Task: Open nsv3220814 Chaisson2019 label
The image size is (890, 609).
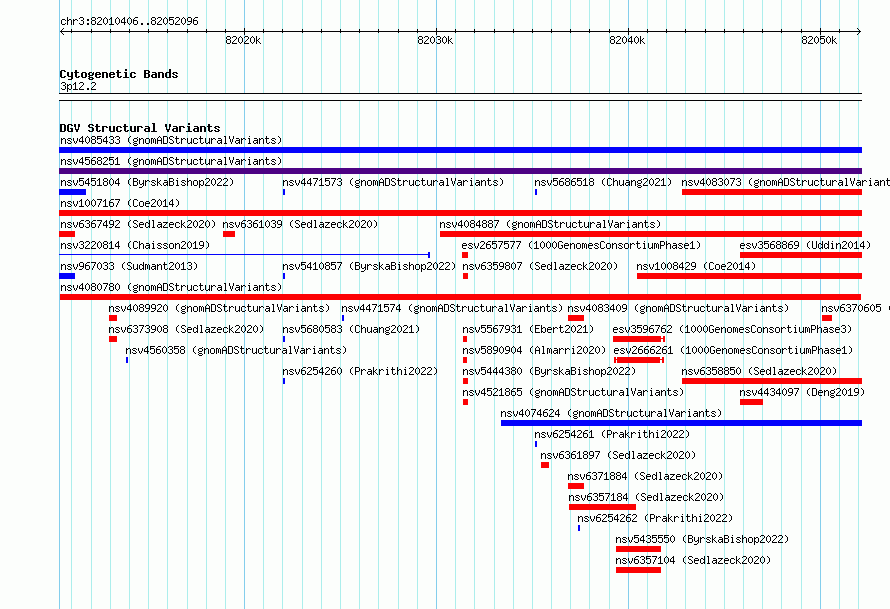Action: (x=135, y=245)
